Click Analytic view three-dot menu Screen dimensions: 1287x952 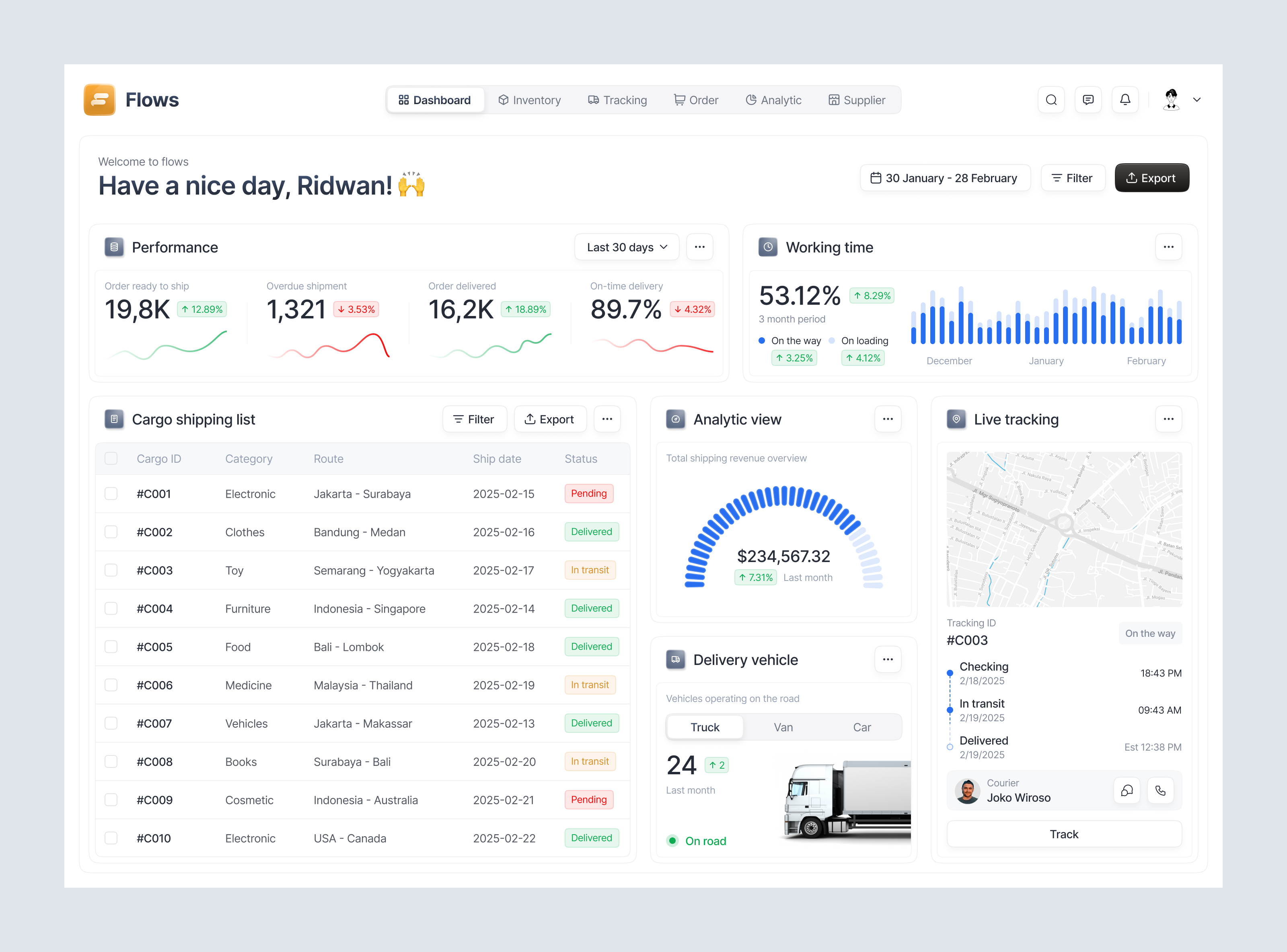tap(888, 419)
